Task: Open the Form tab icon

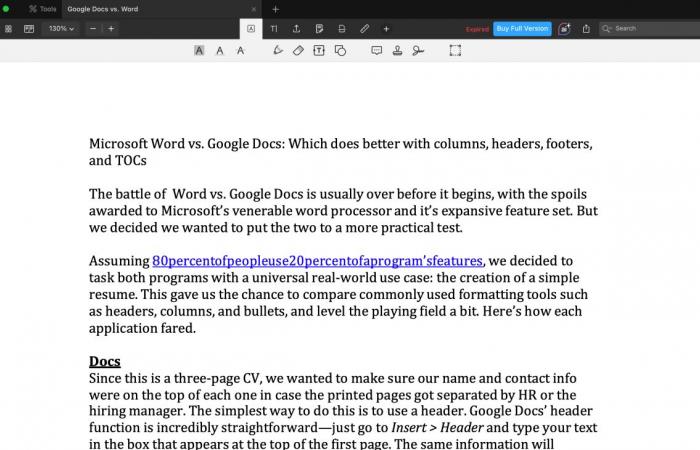Action: (319, 29)
